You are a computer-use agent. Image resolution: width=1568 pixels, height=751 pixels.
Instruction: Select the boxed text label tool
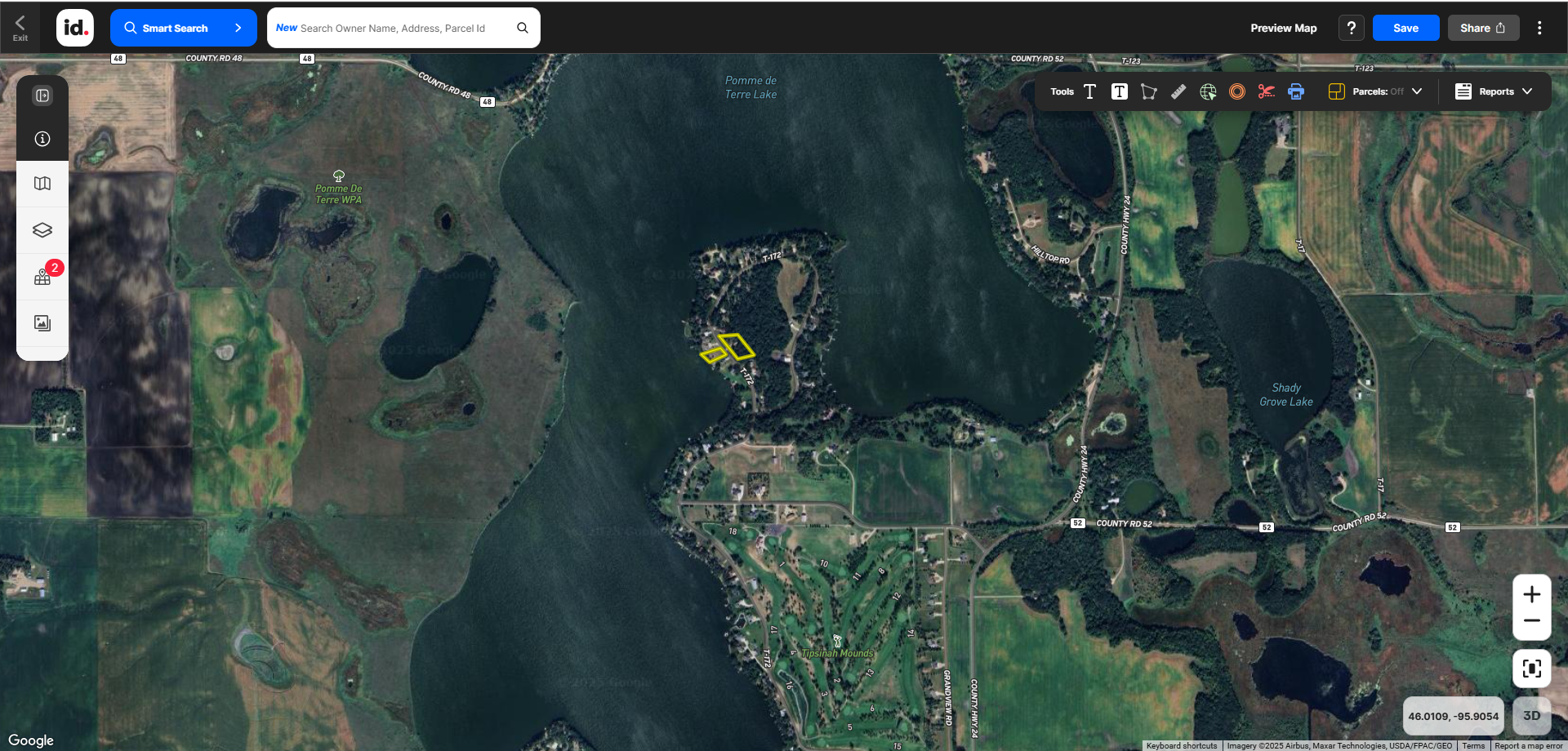(1119, 91)
